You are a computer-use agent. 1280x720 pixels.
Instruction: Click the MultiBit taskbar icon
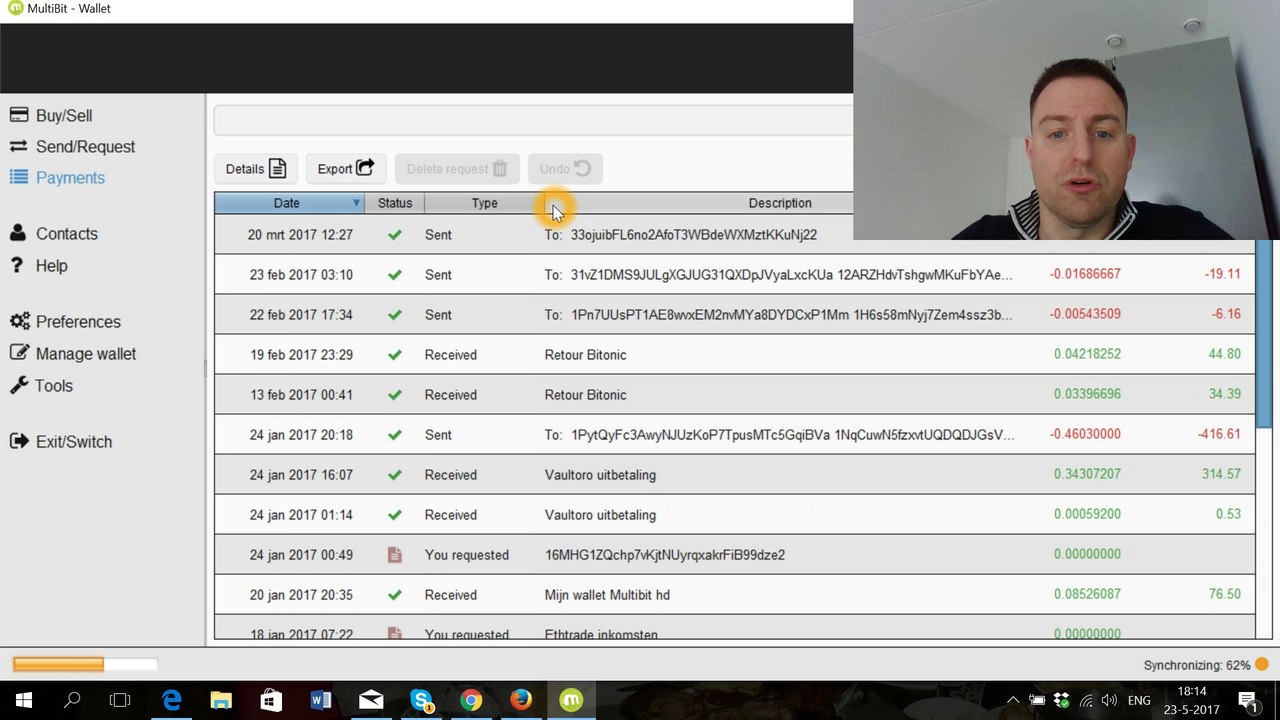pyautogui.click(x=571, y=700)
